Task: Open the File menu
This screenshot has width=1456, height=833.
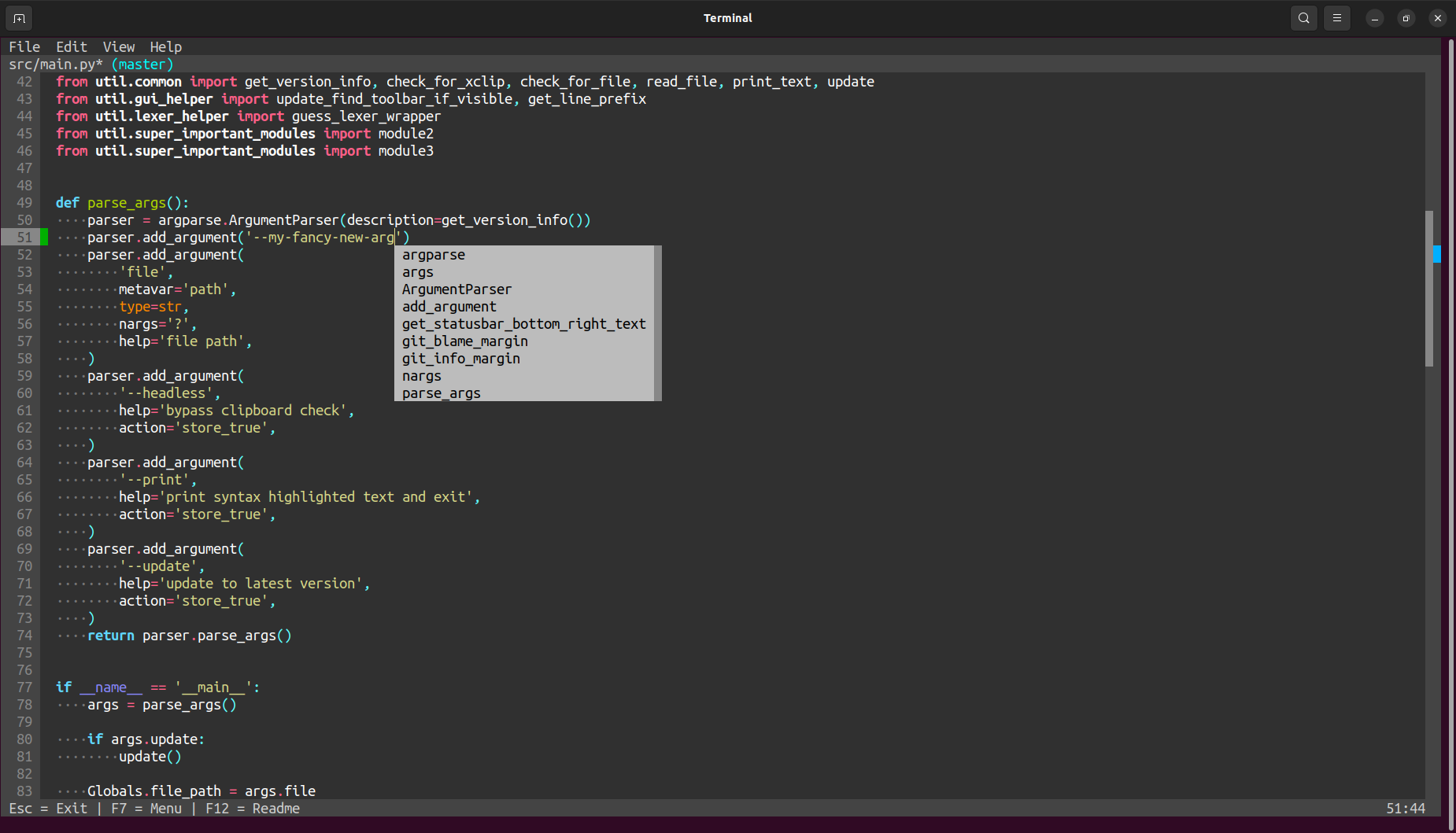Action: click(x=24, y=47)
